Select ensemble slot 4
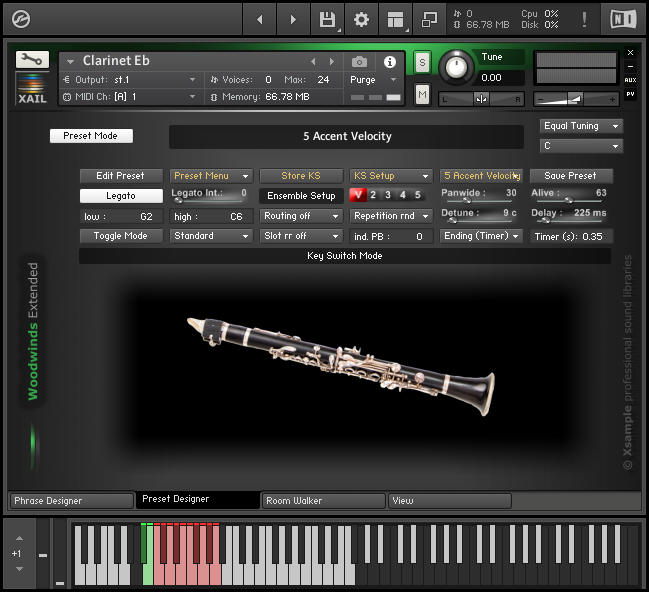The image size is (649, 592). 403,195
